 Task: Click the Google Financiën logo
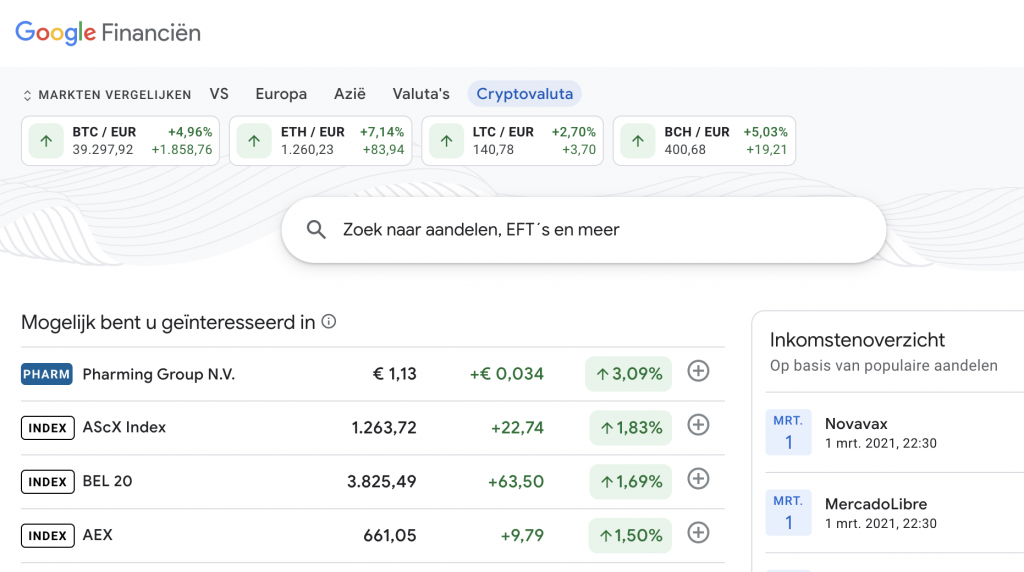(x=108, y=33)
